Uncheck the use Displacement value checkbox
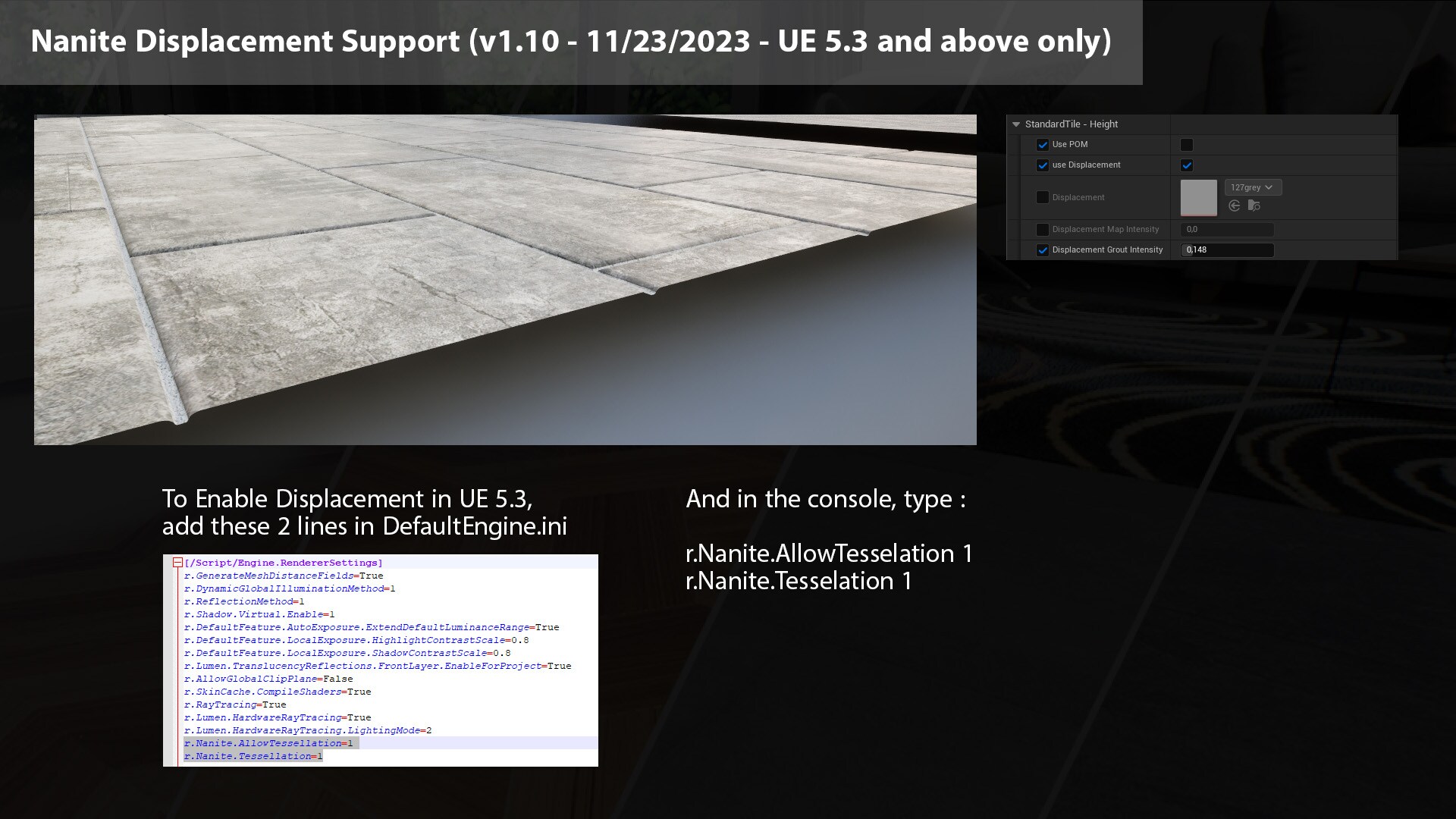The height and width of the screenshot is (819, 1456). 1187,165
